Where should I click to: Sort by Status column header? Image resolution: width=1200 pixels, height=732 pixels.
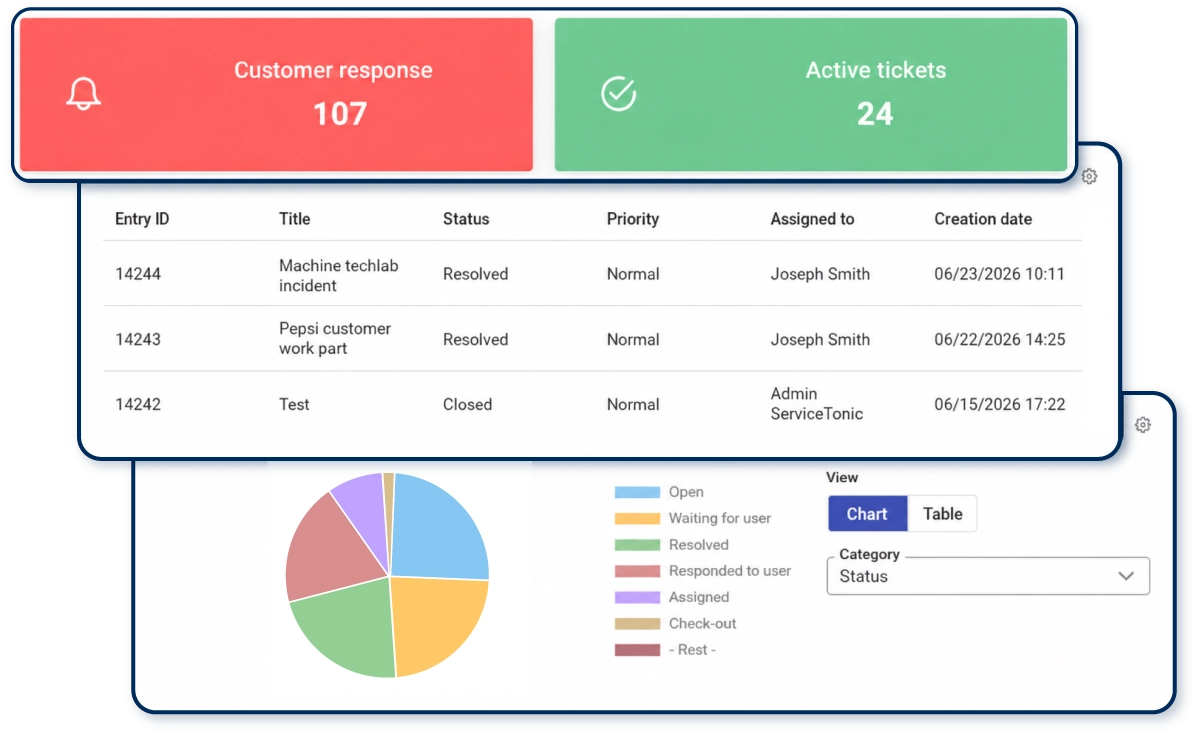click(x=466, y=219)
